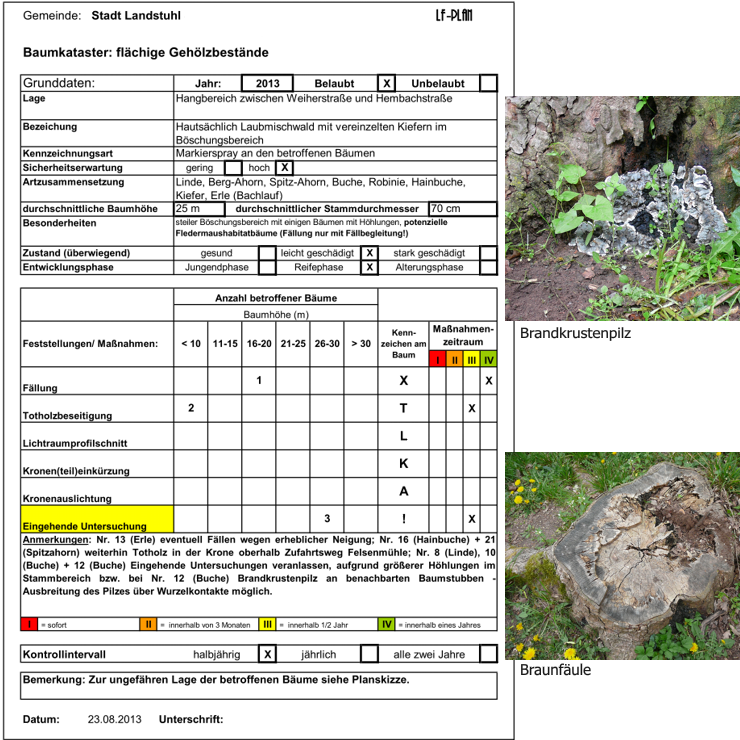The height and width of the screenshot is (740, 740).
Task: Tick the empty Unbelaubt checkbox
Action: pyautogui.click(x=488, y=83)
